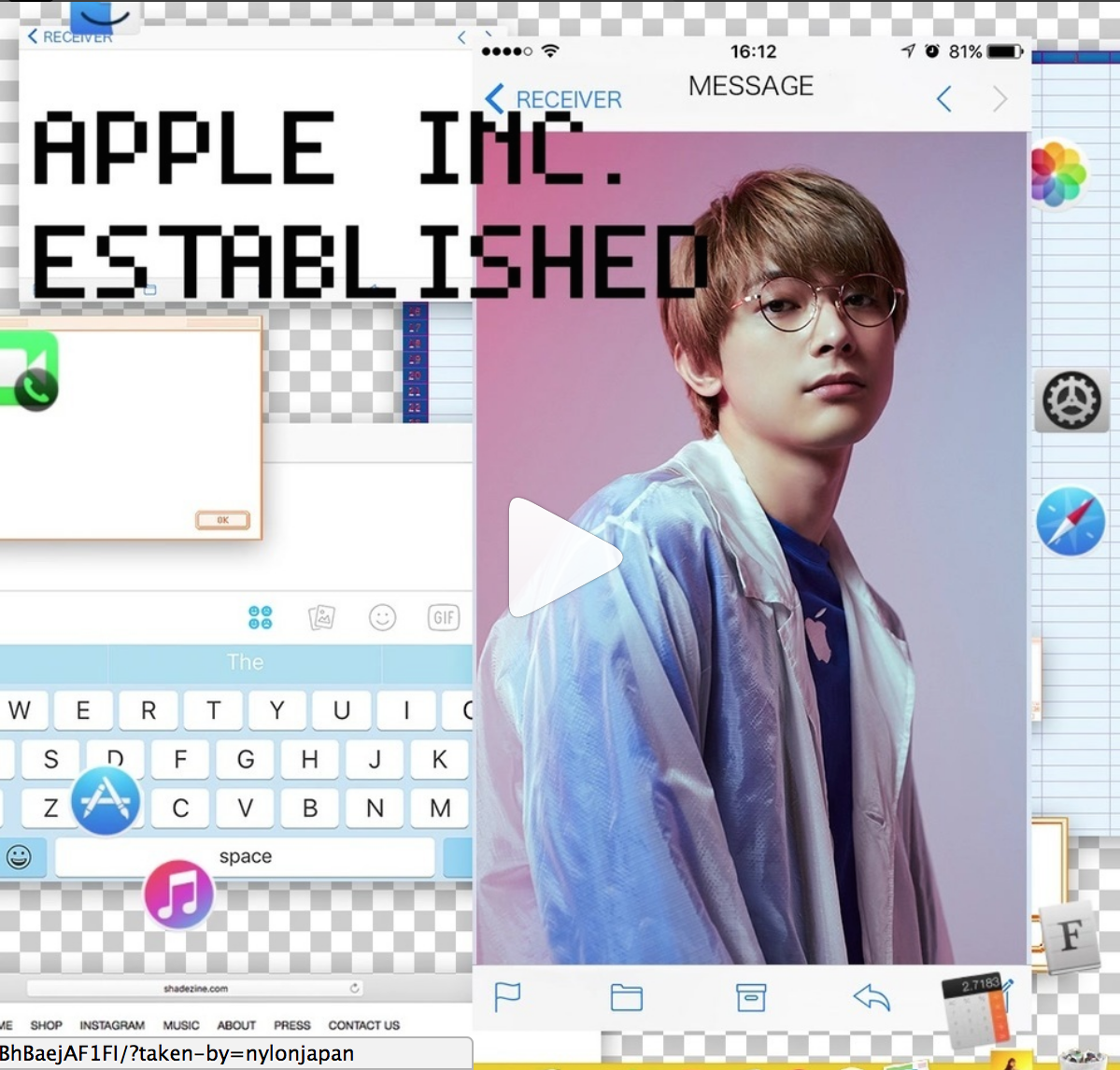Tap the R key
This screenshot has height=1070, width=1120.
(148, 711)
